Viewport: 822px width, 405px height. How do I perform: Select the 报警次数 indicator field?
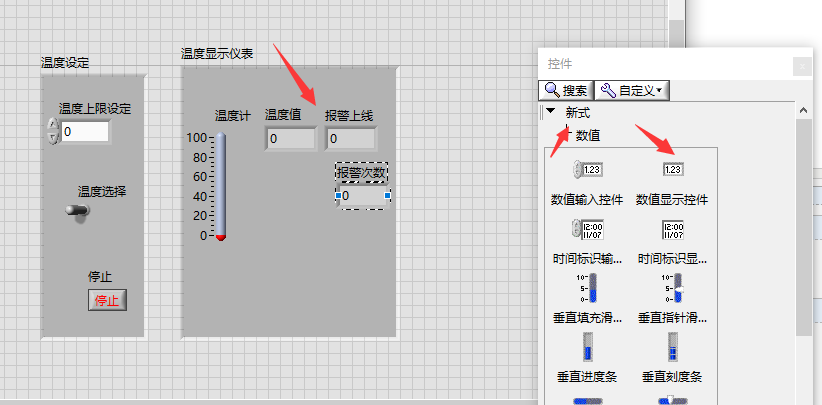click(x=363, y=196)
